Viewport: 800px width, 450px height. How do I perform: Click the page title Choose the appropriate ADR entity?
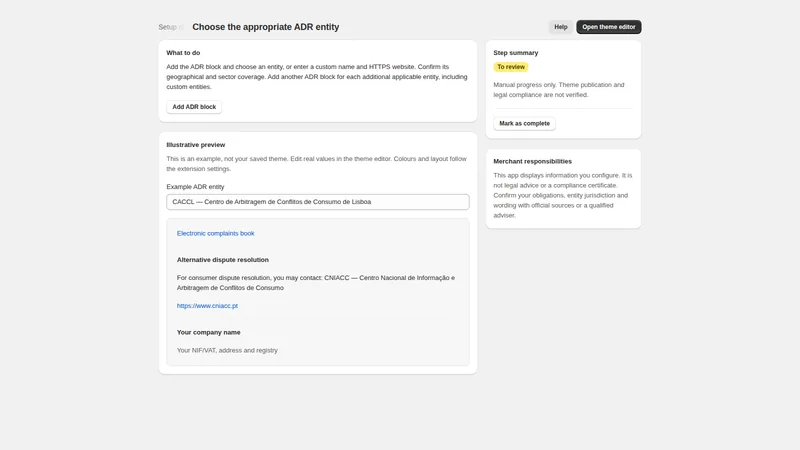(265, 27)
